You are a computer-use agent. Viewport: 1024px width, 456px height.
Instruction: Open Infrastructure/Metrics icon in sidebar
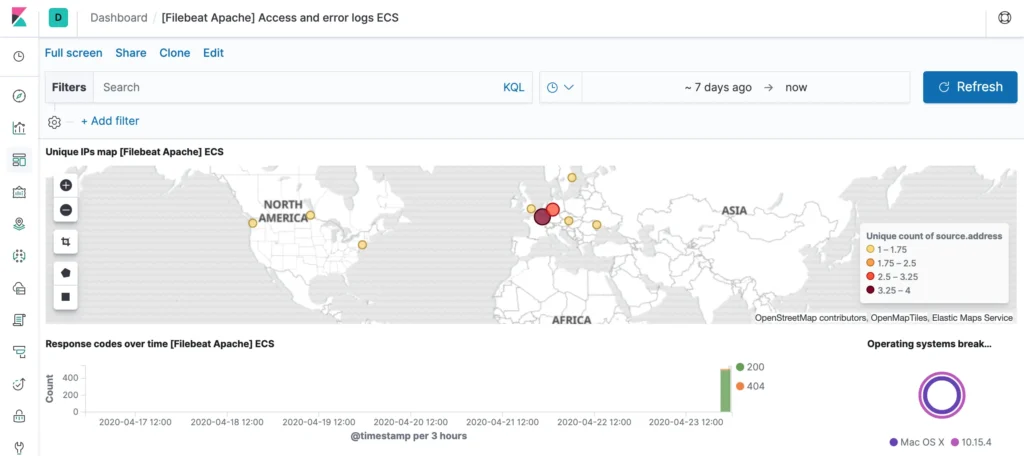tap(19, 288)
